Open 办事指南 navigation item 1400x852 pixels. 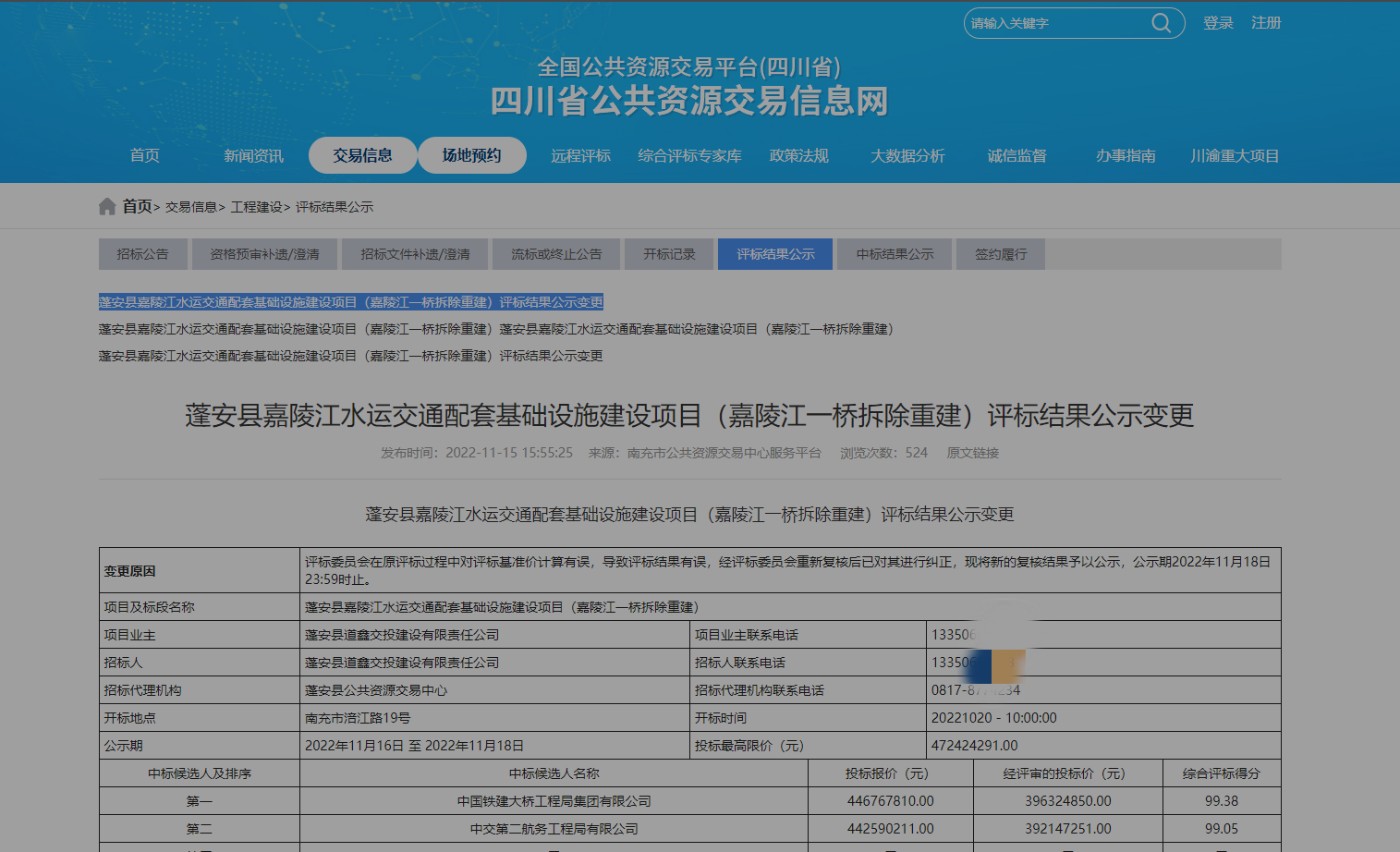click(x=1125, y=155)
